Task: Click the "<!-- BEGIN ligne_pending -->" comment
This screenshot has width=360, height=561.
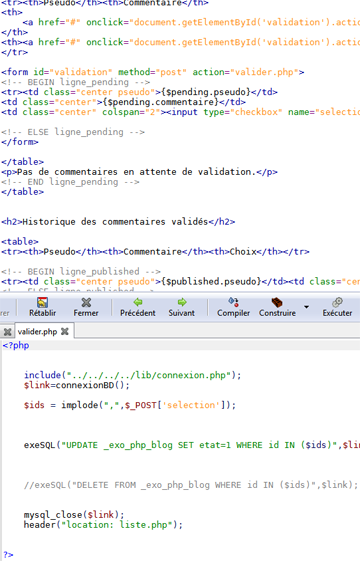Action: coord(76,82)
